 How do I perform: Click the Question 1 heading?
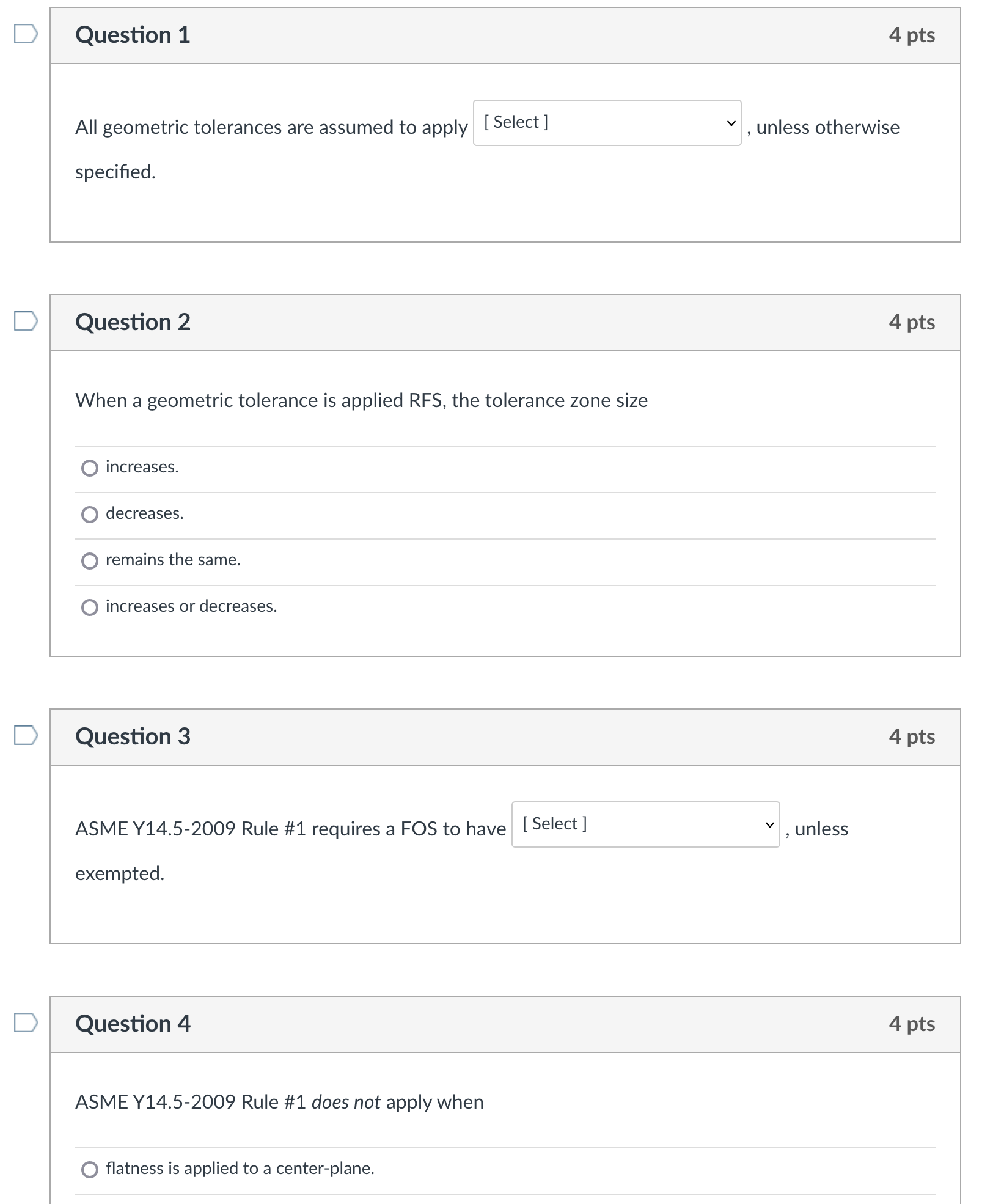133,35
